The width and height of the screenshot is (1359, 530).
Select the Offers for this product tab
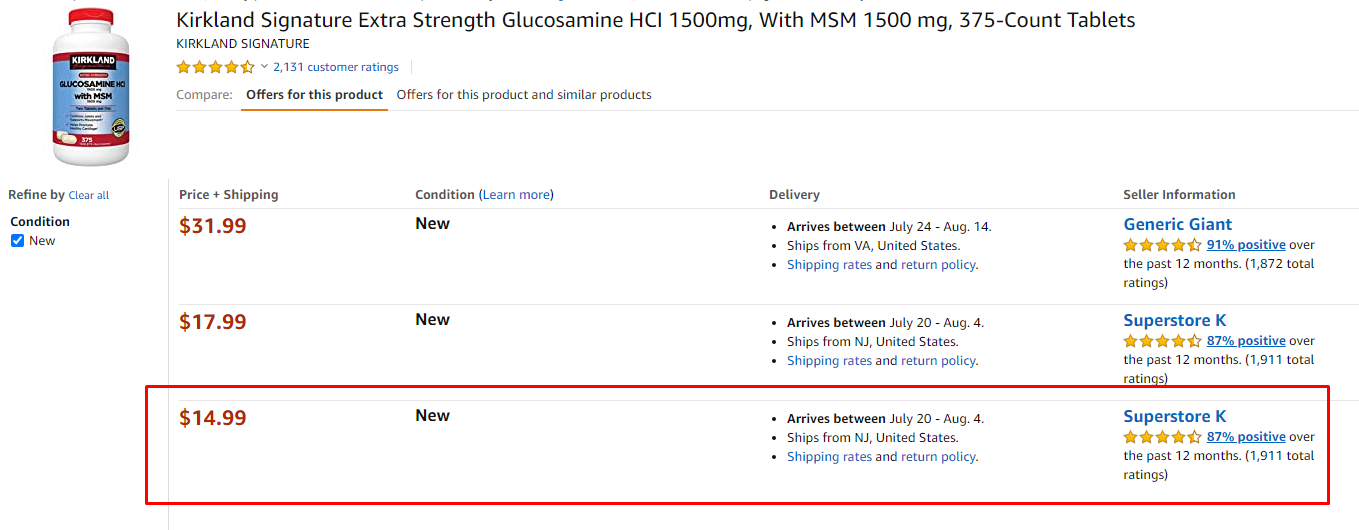(x=314, y=95)
